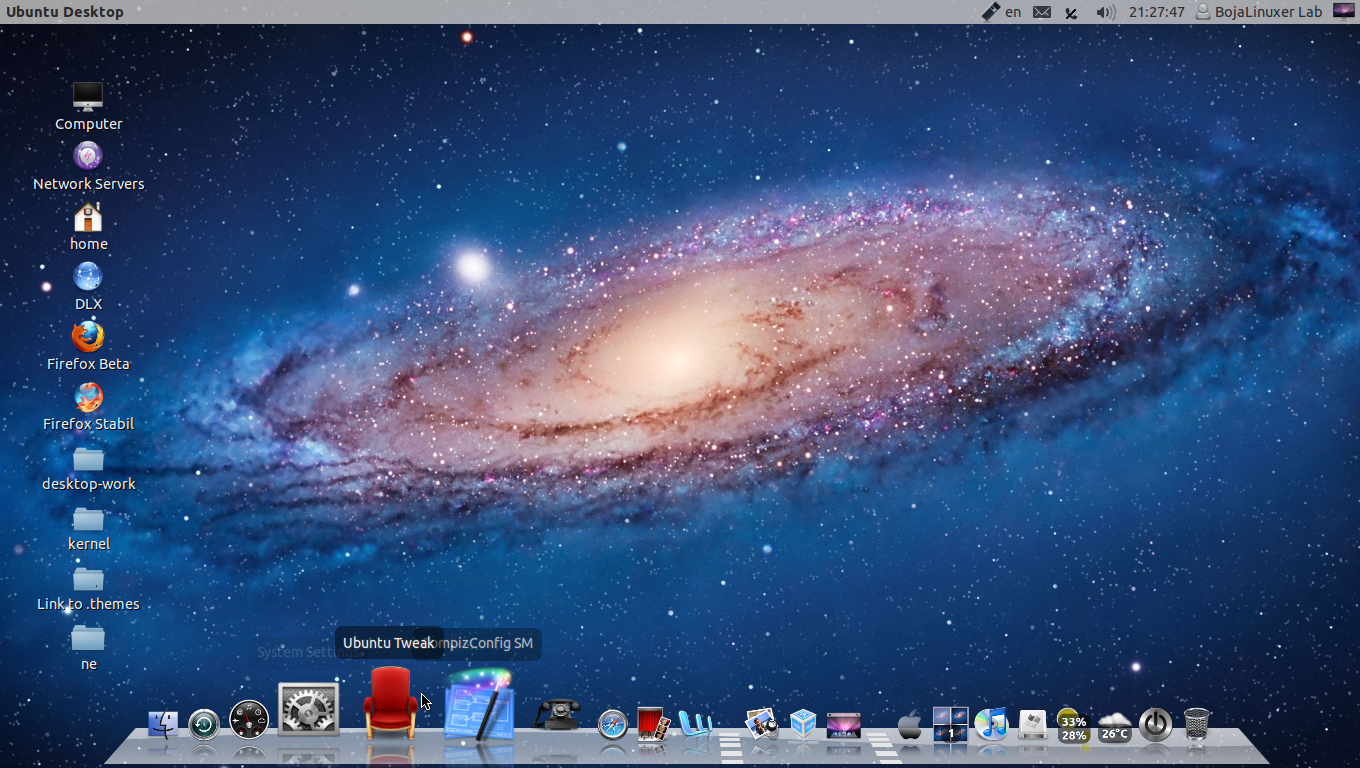Open the Preview photos icon in dock
The height and width of the screenshot is (768, 1360).
click(762, 724)
